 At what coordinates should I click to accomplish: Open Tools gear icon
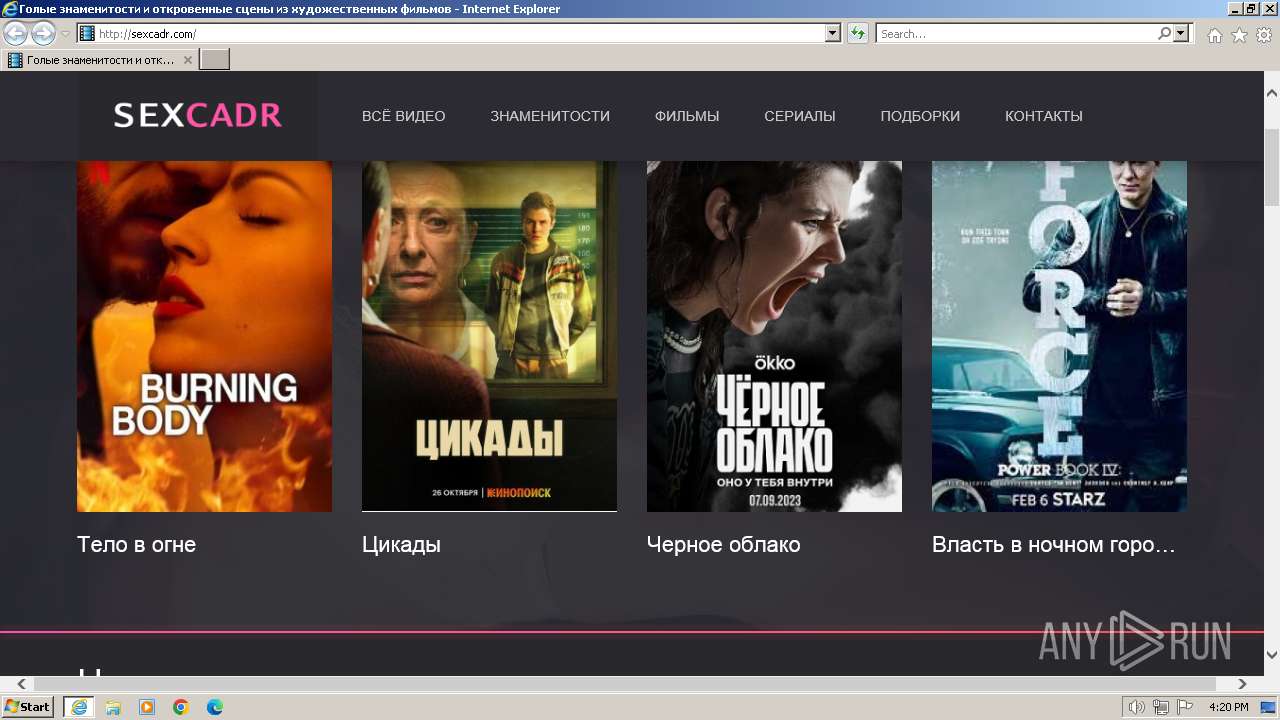click(x=1264, y=34)
